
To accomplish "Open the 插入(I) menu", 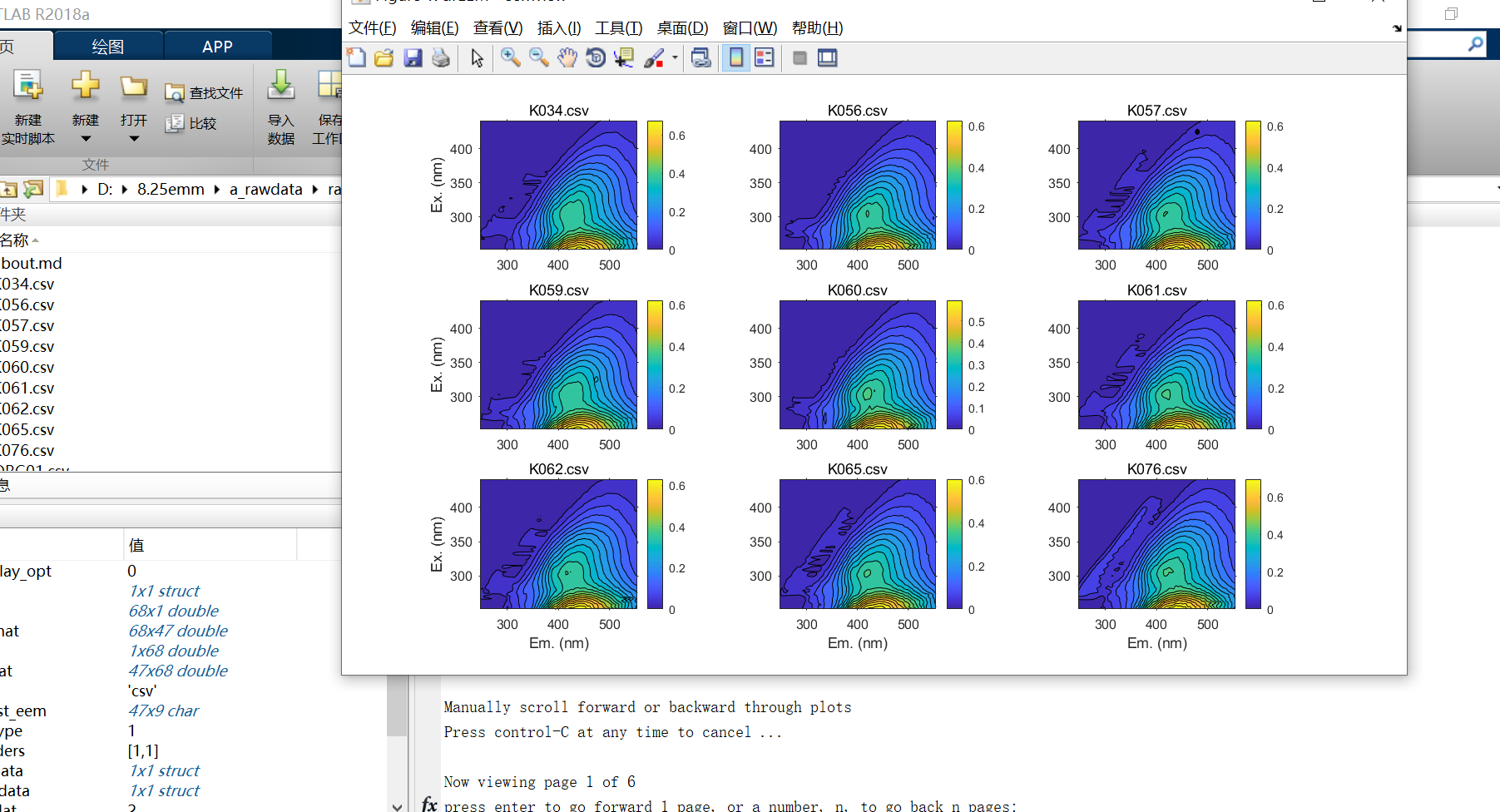I will tap(559, 28).
